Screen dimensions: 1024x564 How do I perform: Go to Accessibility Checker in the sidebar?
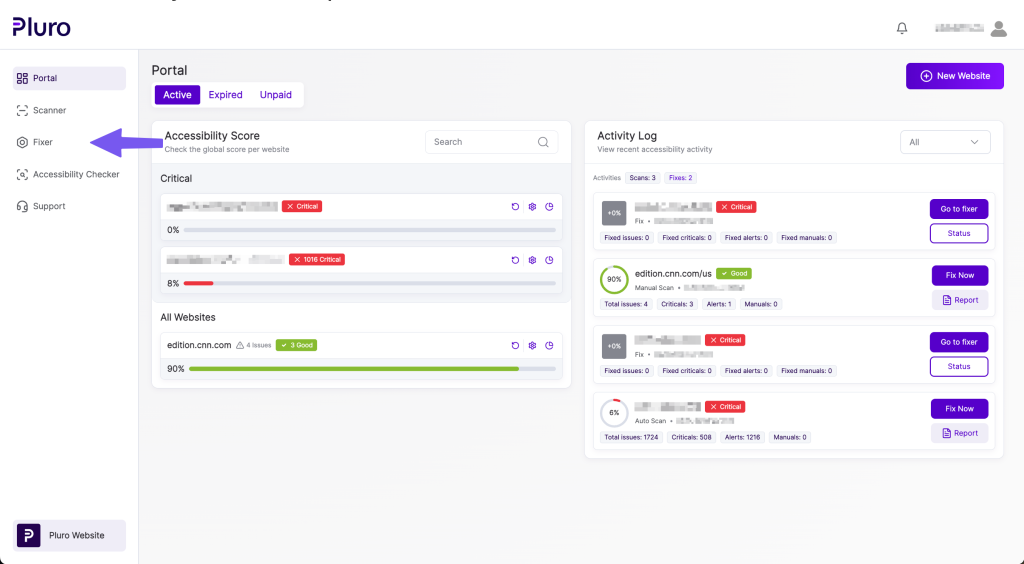point(75,174)
